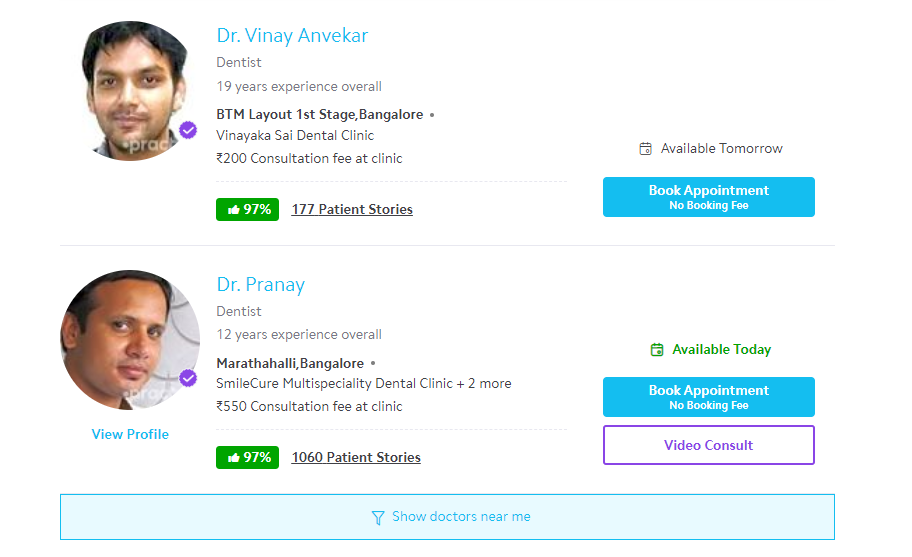Read the 177 Patient Stories link

(x=352, y=210)
